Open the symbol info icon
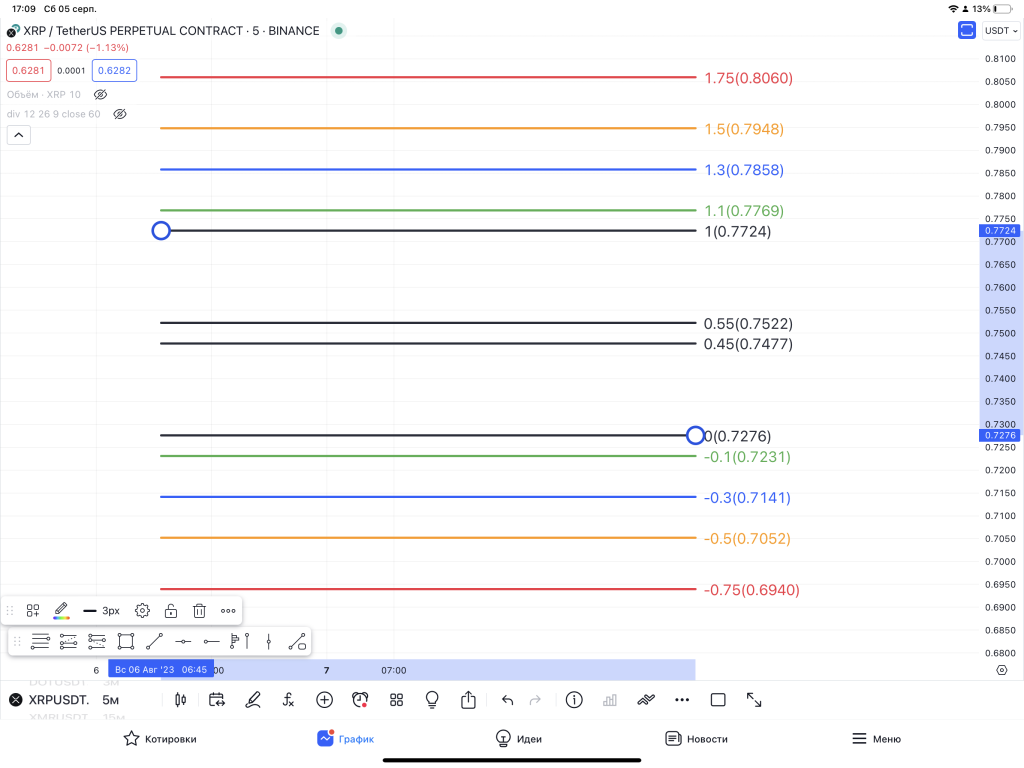The width and height of the screenshot is (1024, 768). [x=574, y=700]
